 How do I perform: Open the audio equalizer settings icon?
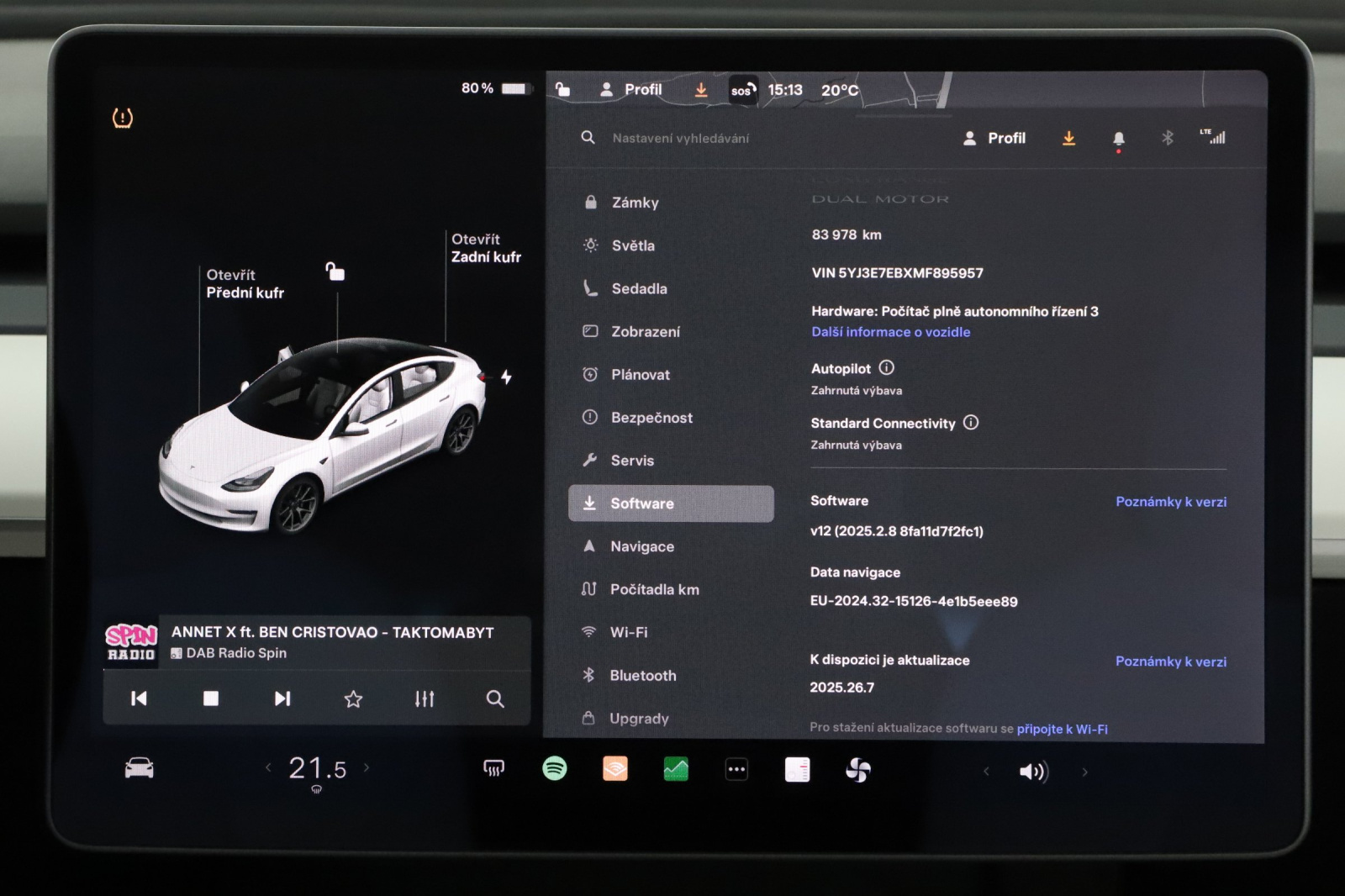coord(425,698)
